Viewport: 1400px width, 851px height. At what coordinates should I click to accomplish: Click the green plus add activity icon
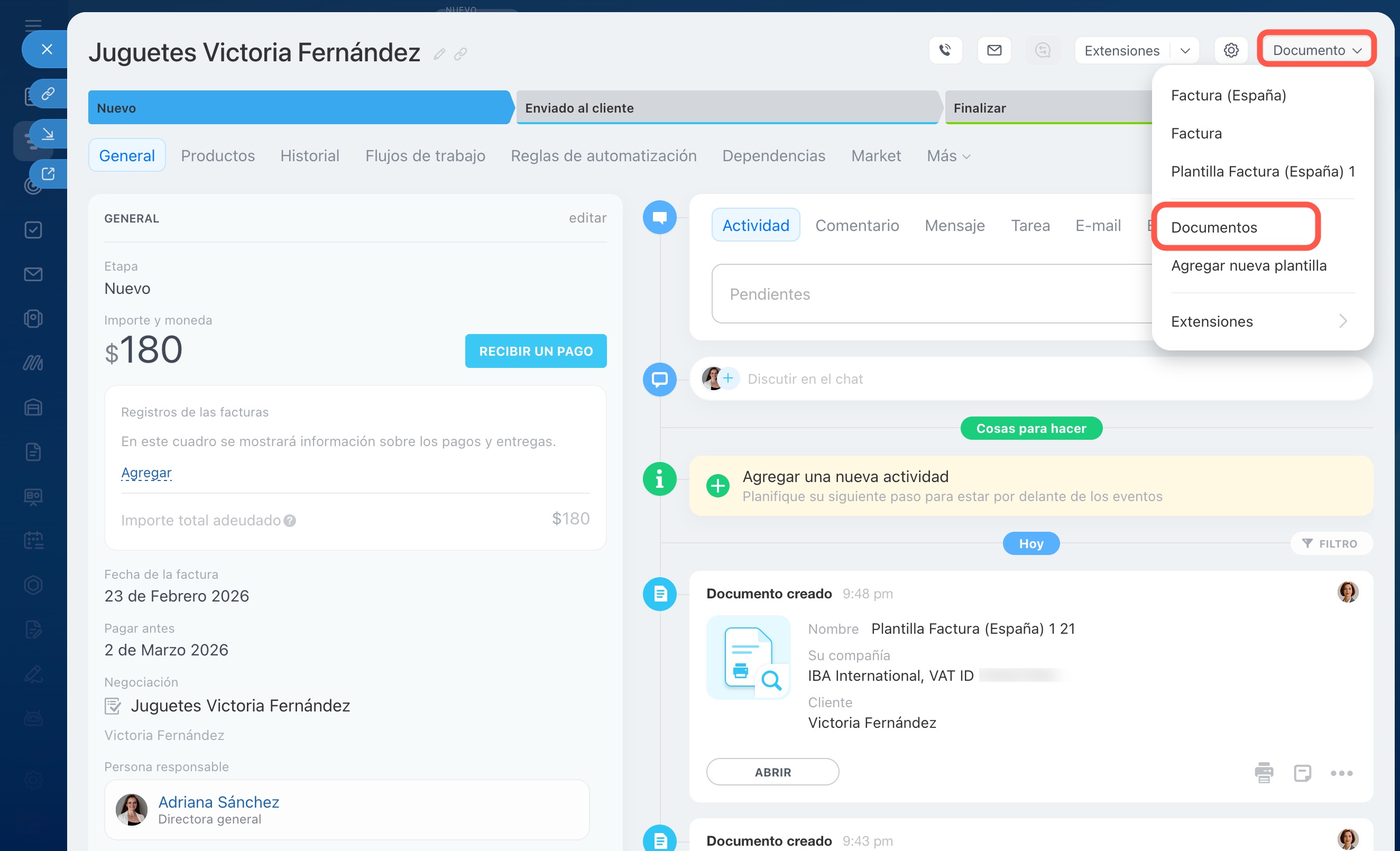pyautogui.click(x=717, y=486)
